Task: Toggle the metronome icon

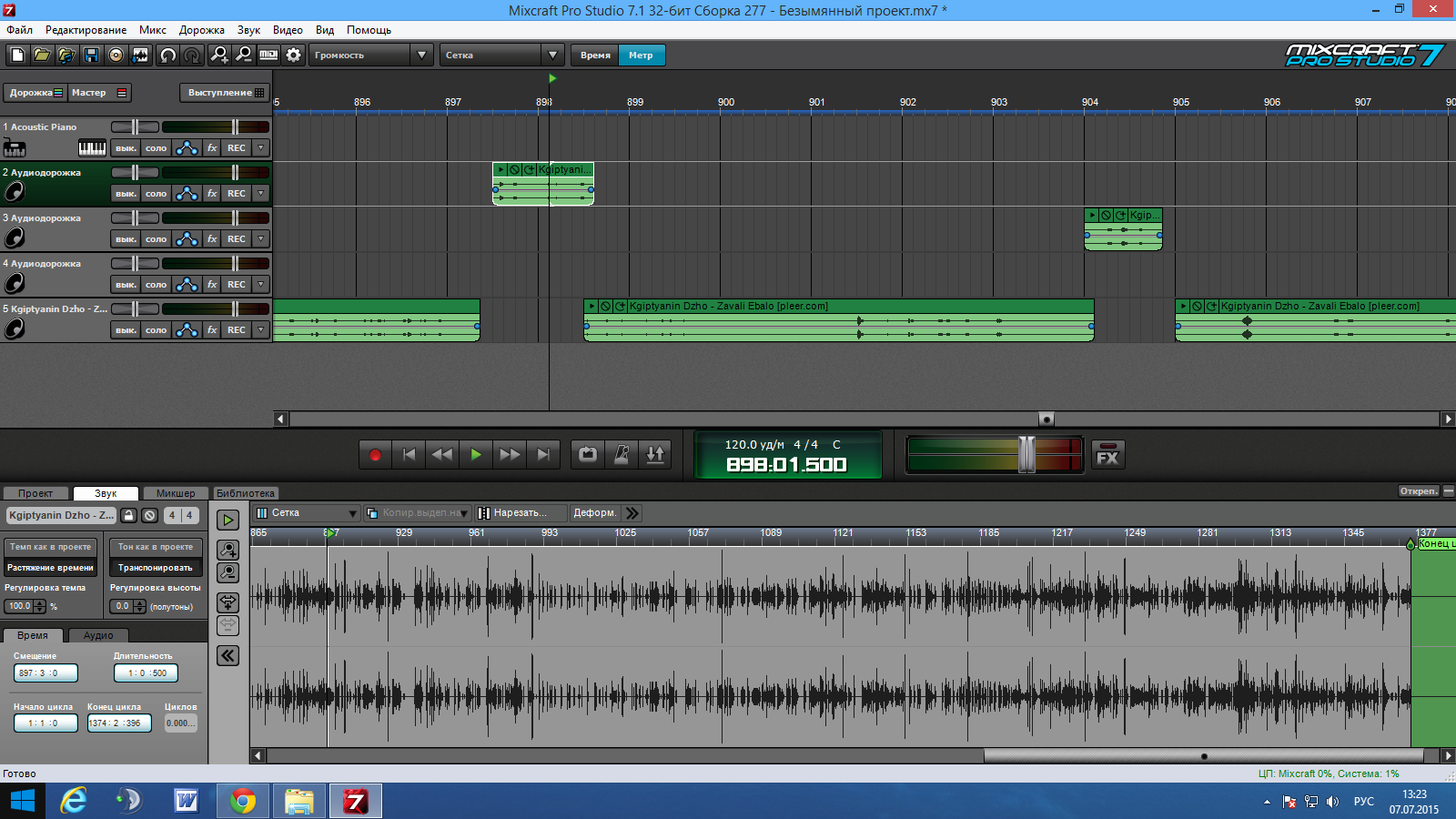Action: pos(622,454)
